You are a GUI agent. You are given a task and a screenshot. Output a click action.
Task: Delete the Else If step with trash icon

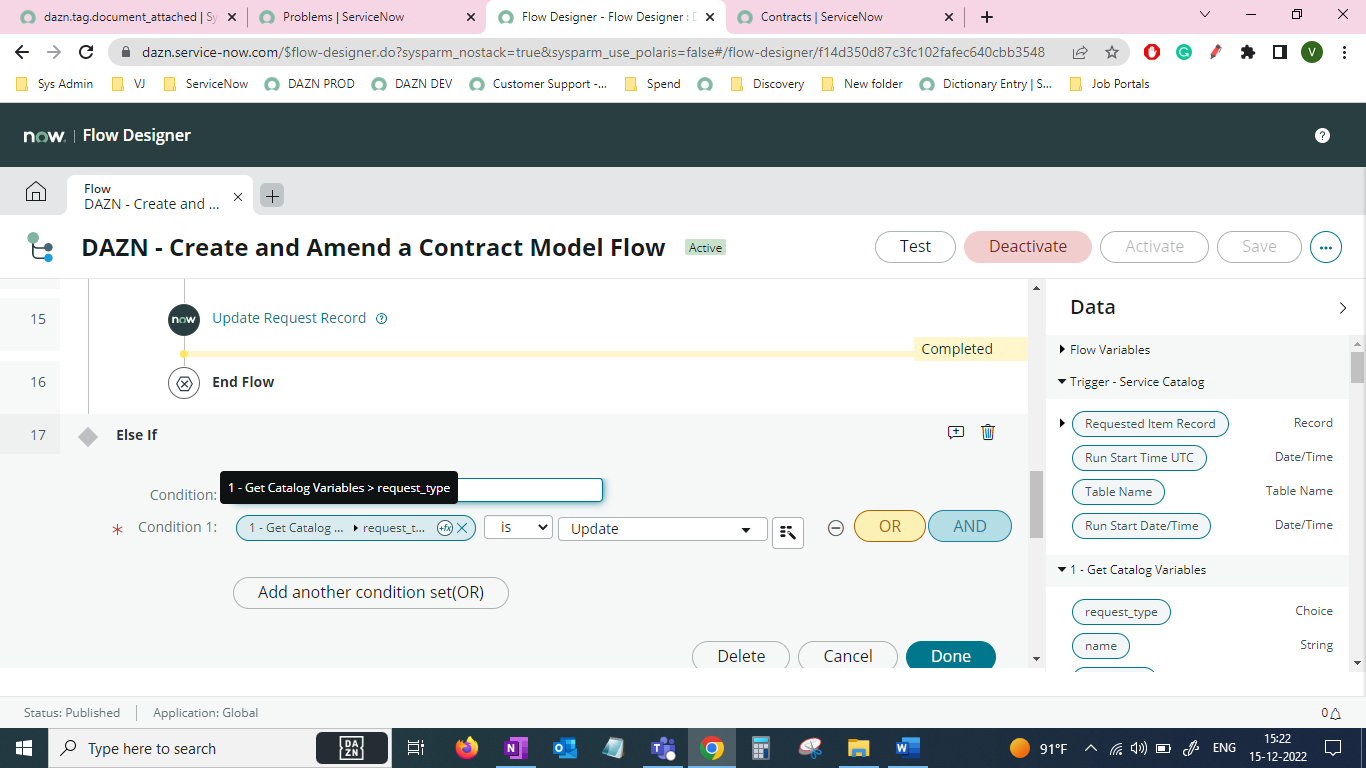[988, 432]
